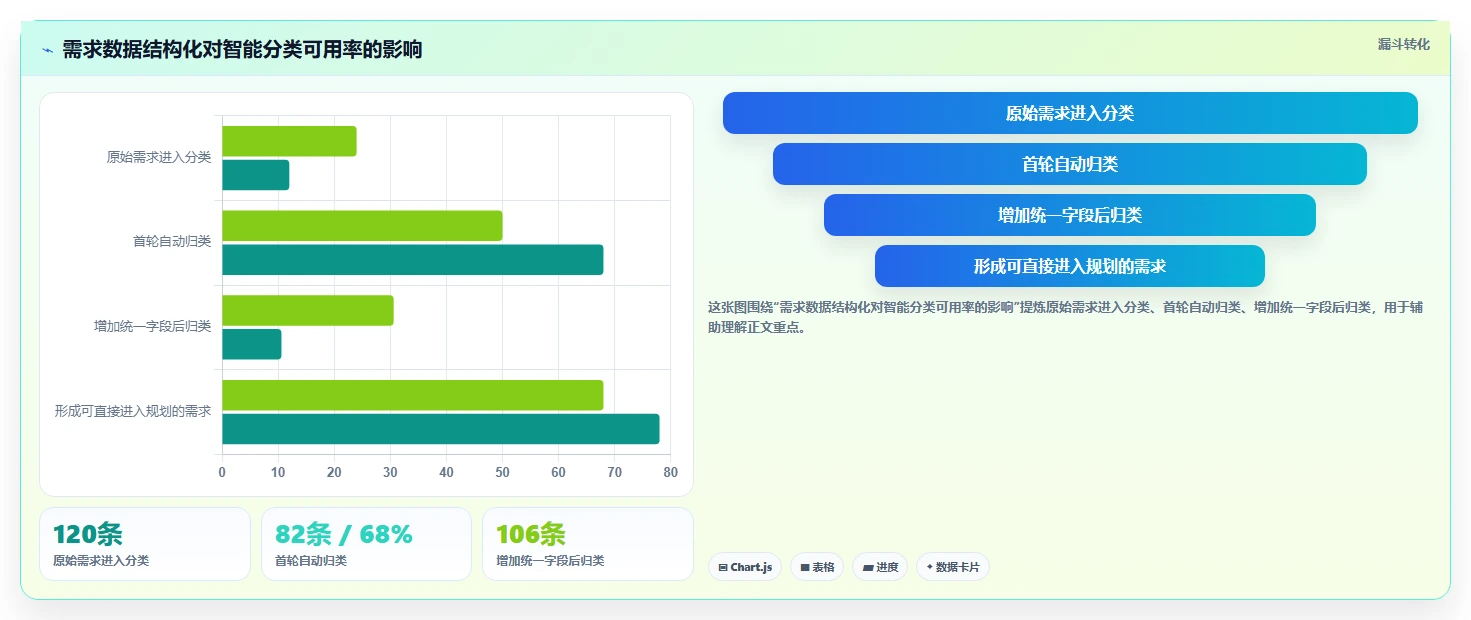Click the x-axis value 50
This screenshot has width=1471, height=620.
tap(502, 472)
